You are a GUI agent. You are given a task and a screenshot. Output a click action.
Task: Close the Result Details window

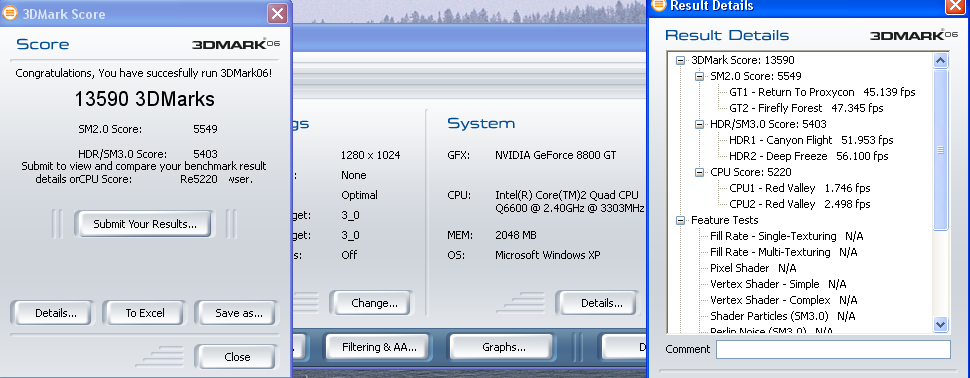click(x=955, y=6)
